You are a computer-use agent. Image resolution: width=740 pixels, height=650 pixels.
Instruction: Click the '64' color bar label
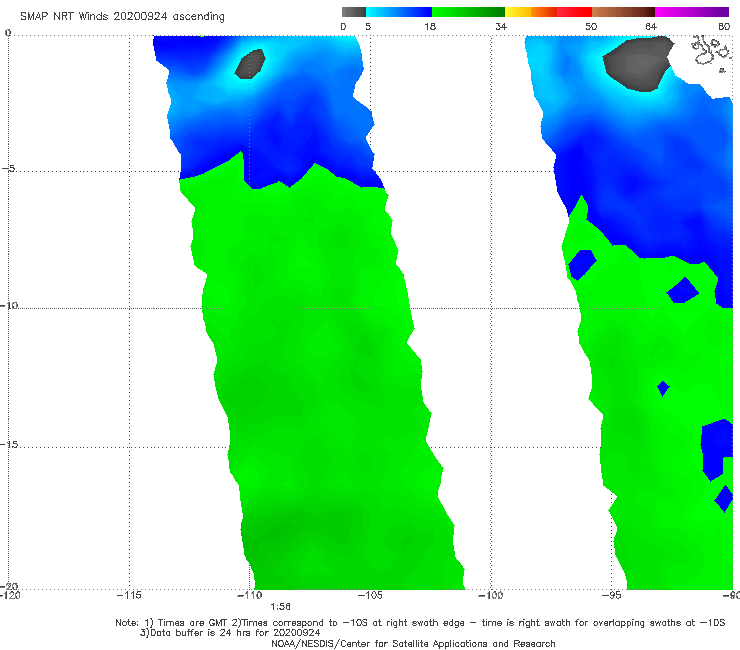coord(651,27)
